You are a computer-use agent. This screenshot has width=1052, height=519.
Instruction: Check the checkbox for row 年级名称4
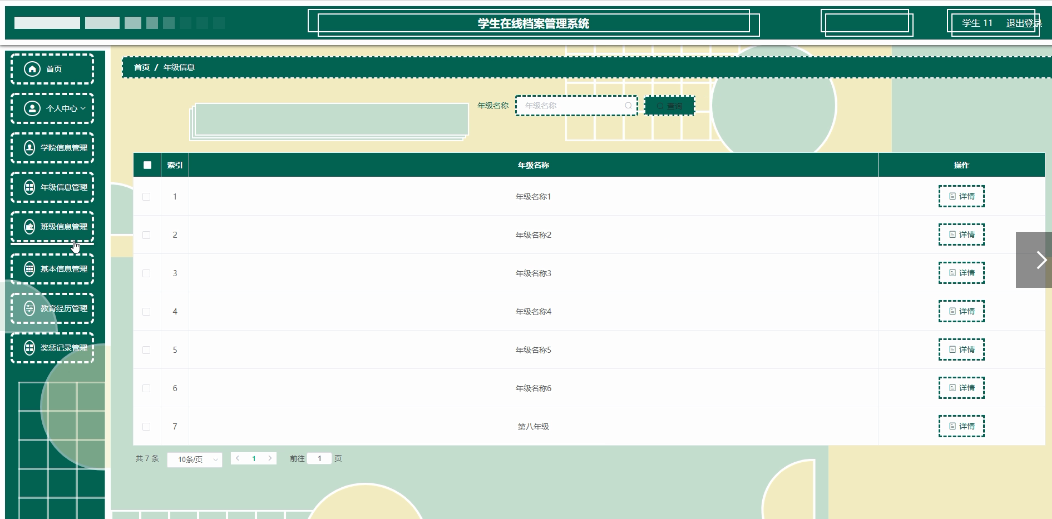tap(146, 311)
